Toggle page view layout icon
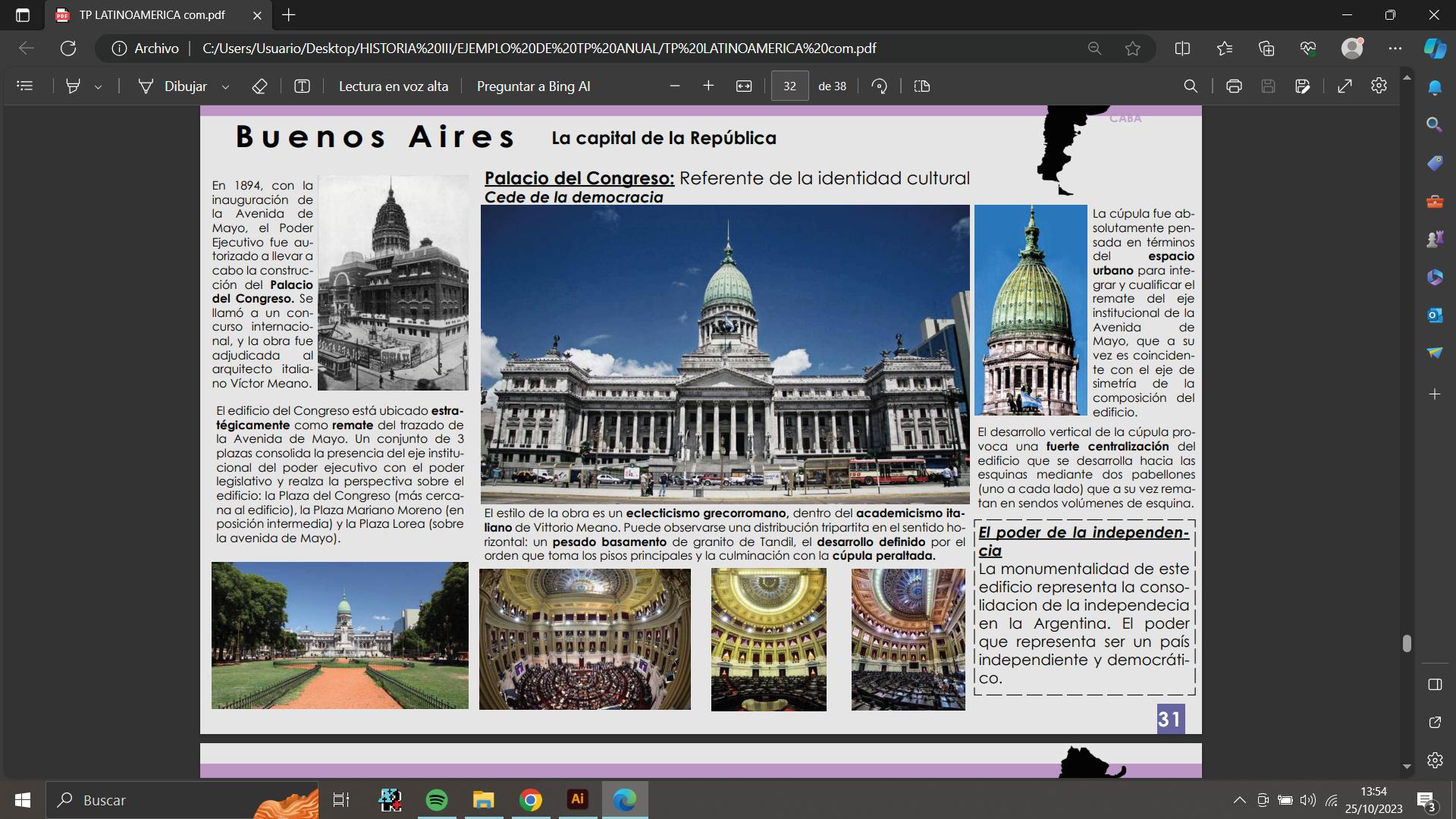Screen dimensions: 1456x819 click(922, 86)
